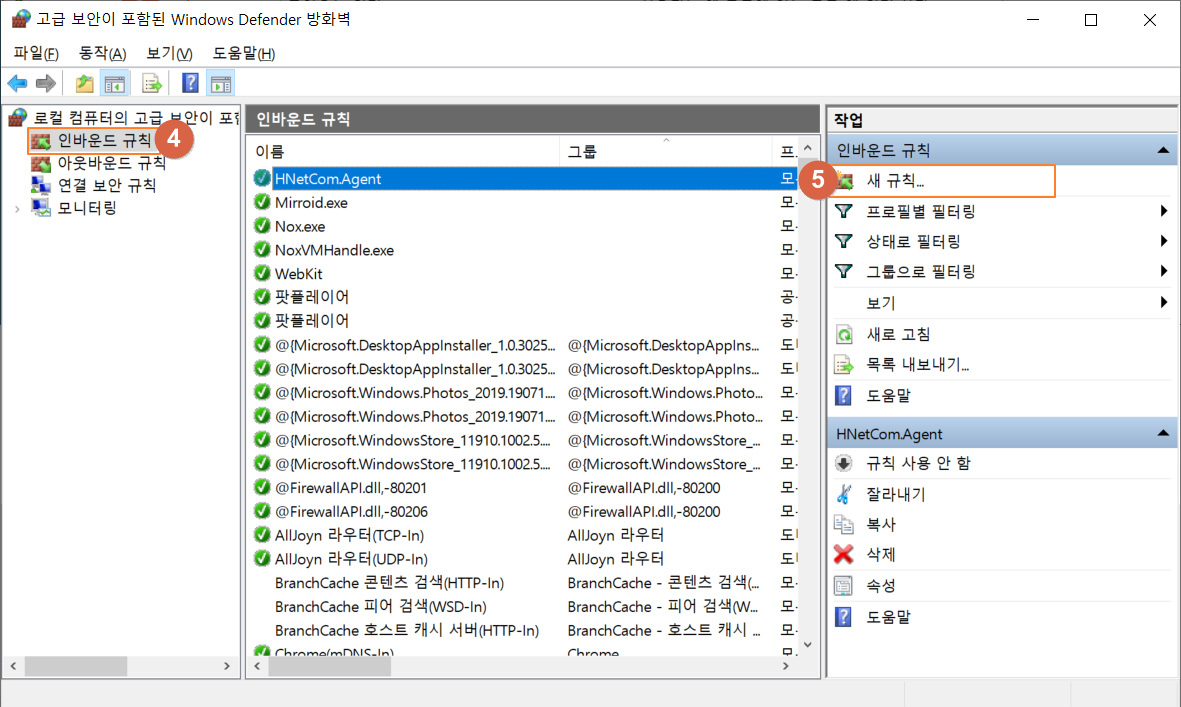Click the 속성 action link
1181x707 pixels.
(880, 586)
